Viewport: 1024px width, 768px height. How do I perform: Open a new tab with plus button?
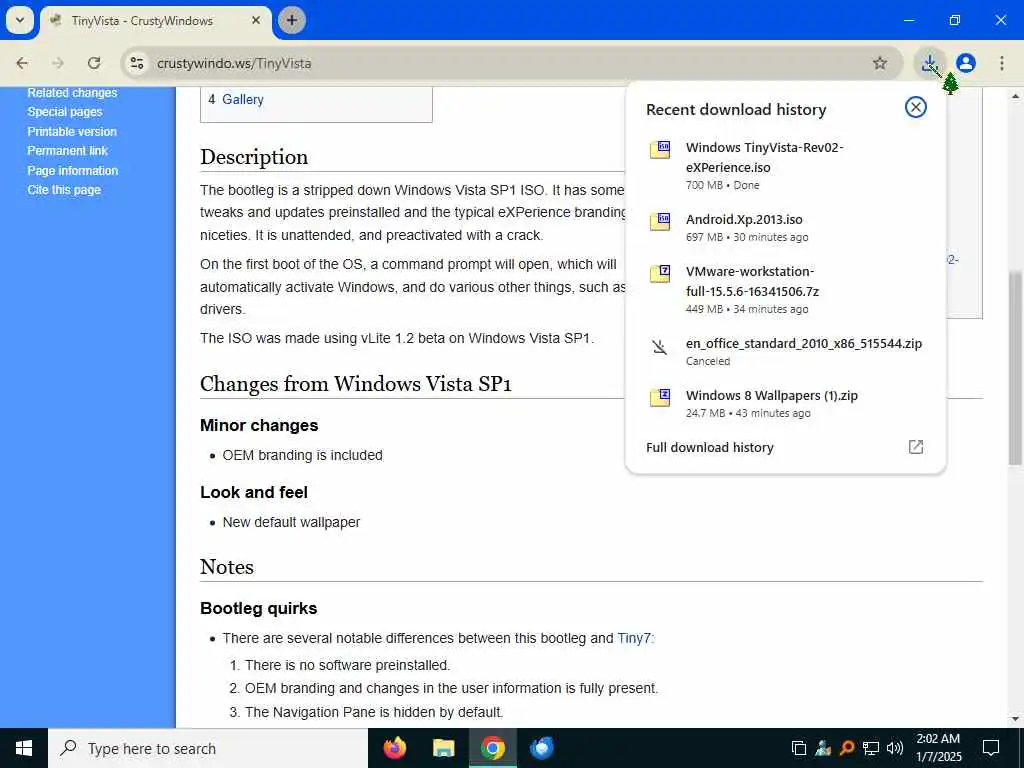click(292, 20)
